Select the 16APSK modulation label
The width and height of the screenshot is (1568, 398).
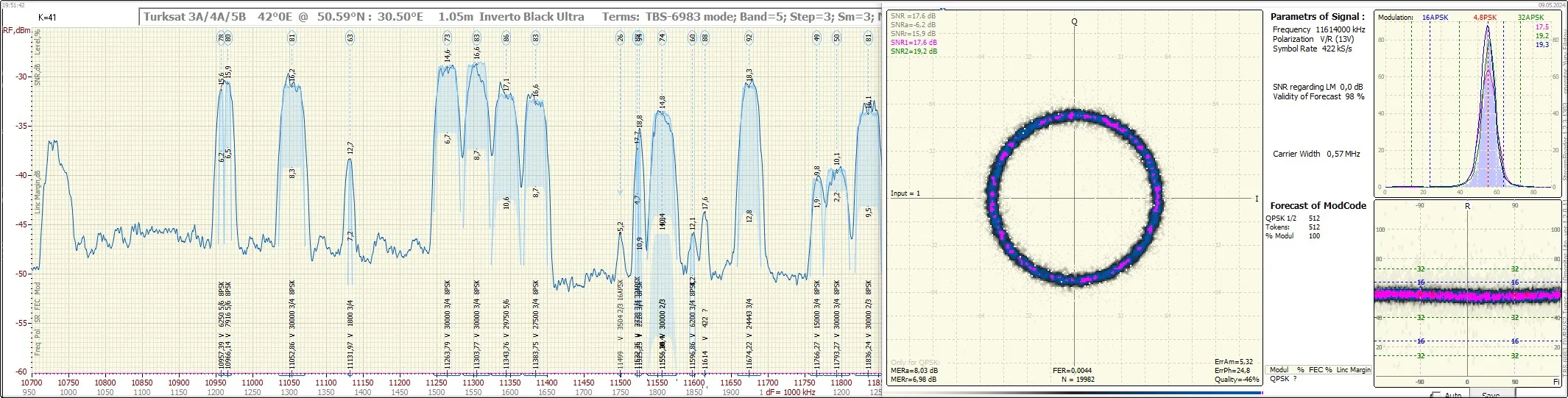(x=1435, y=17)
